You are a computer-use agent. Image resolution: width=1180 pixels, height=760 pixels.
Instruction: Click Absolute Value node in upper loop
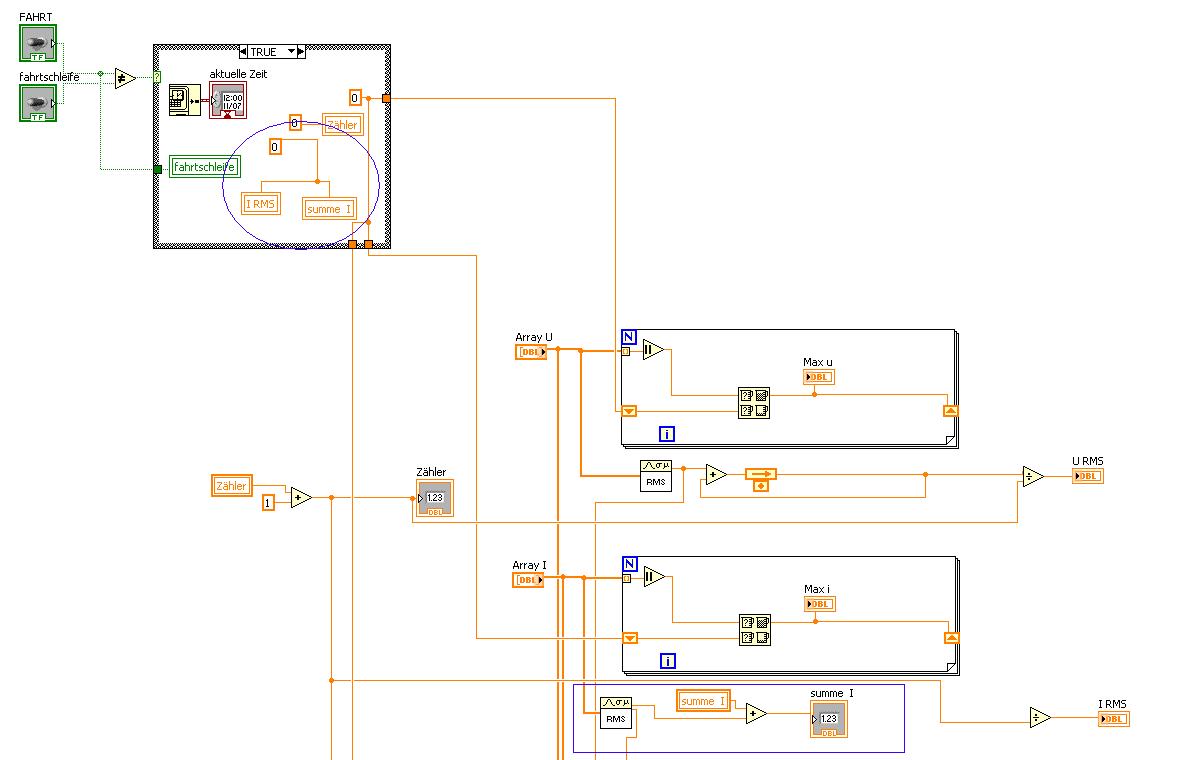(653, 350)
